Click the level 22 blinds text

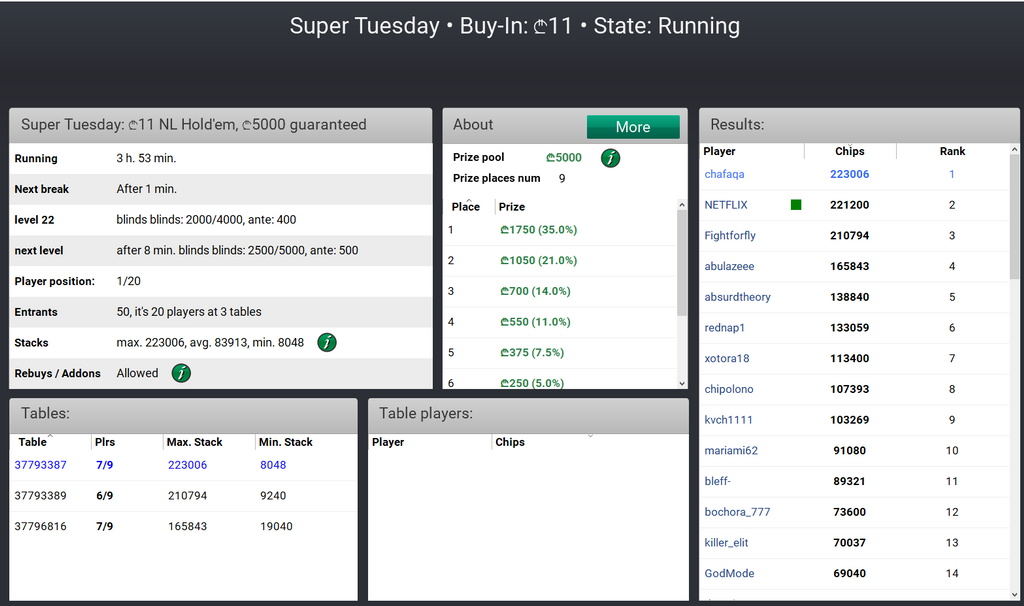click(x=206, y=219)
